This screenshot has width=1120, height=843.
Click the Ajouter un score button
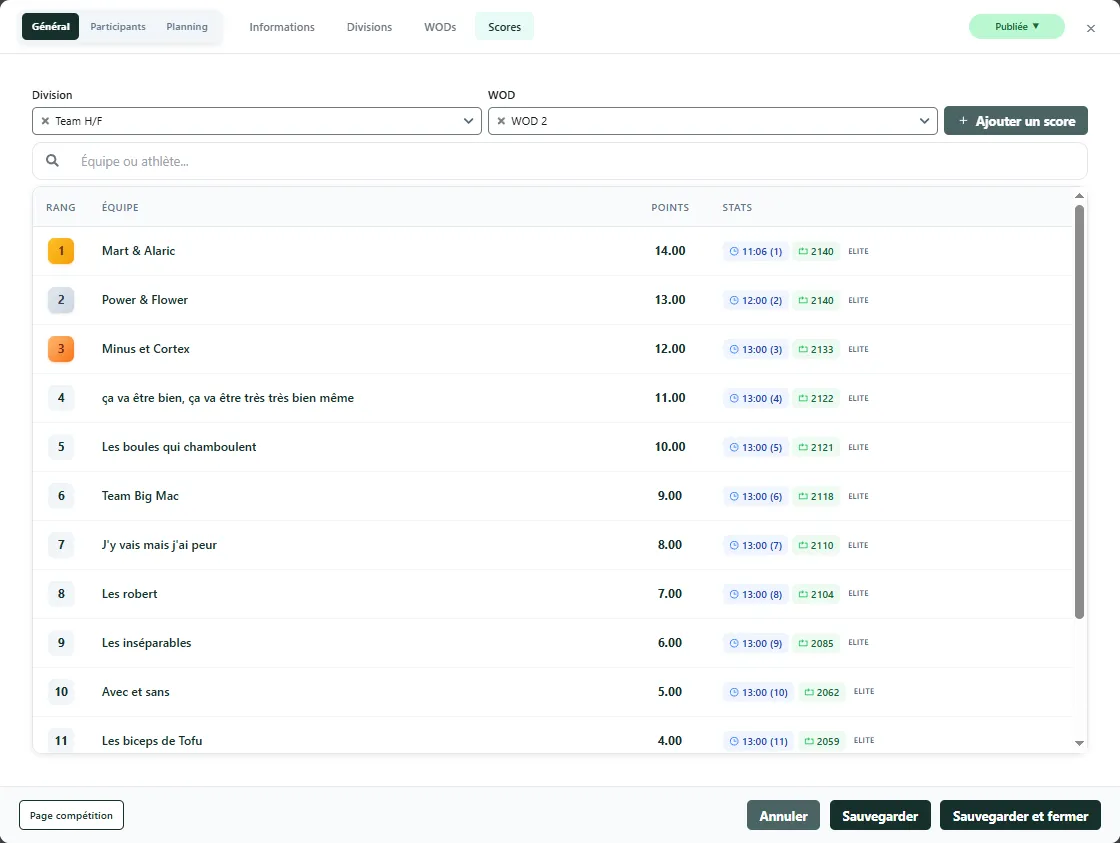coord(1015,121)
